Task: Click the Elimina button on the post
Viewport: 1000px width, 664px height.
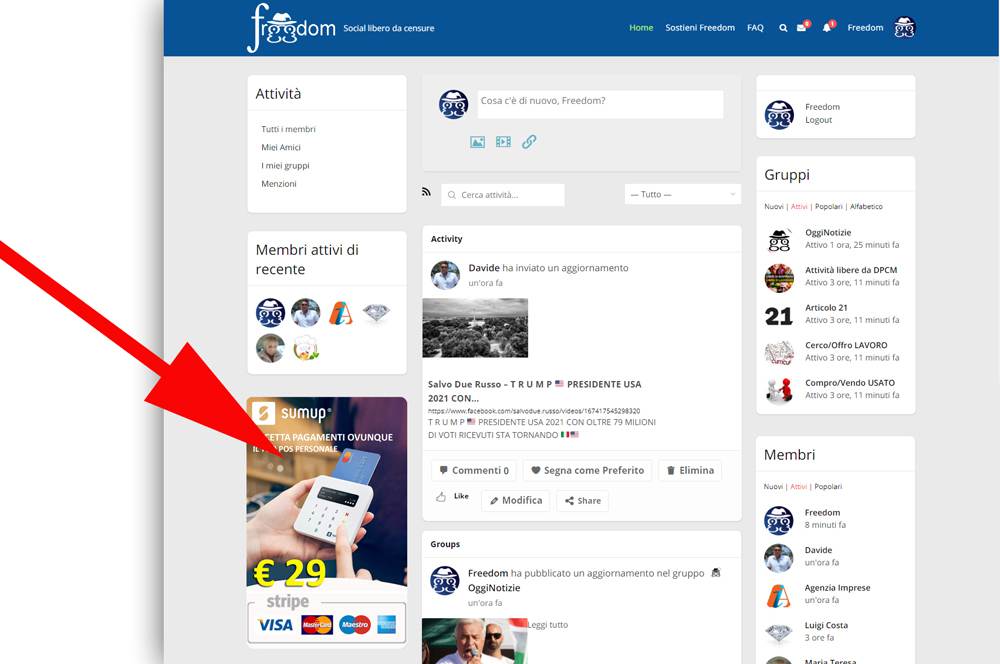Action: 689,470
